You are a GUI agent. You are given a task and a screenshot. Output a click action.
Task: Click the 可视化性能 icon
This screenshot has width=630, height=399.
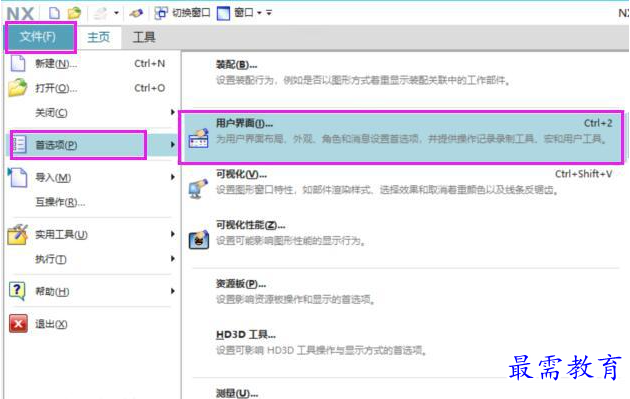[198, 240]
